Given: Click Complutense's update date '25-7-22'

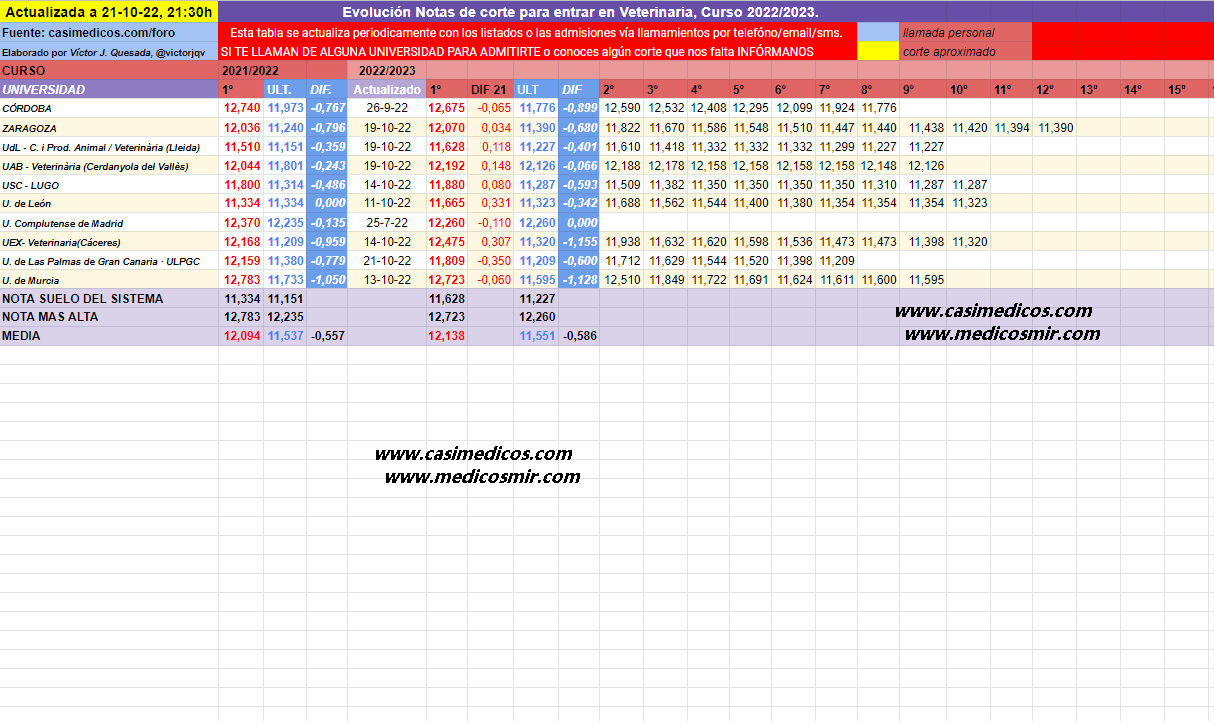Looking at the screenshot, I should coord(388,224).
